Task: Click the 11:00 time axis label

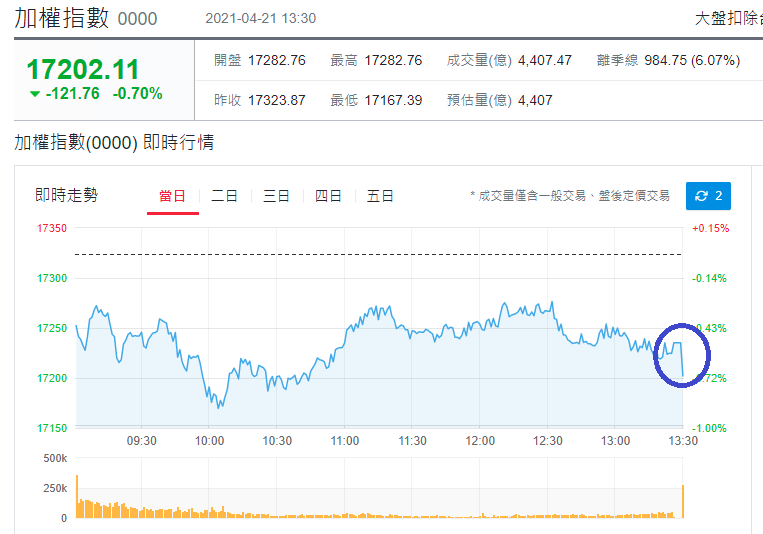Action: (345, 441)
